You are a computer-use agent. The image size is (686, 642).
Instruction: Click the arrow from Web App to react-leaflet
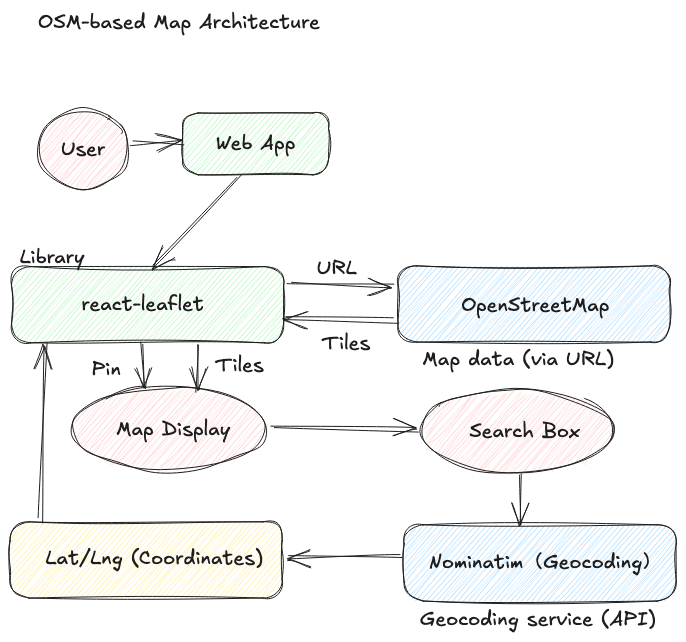coord(196,222)
